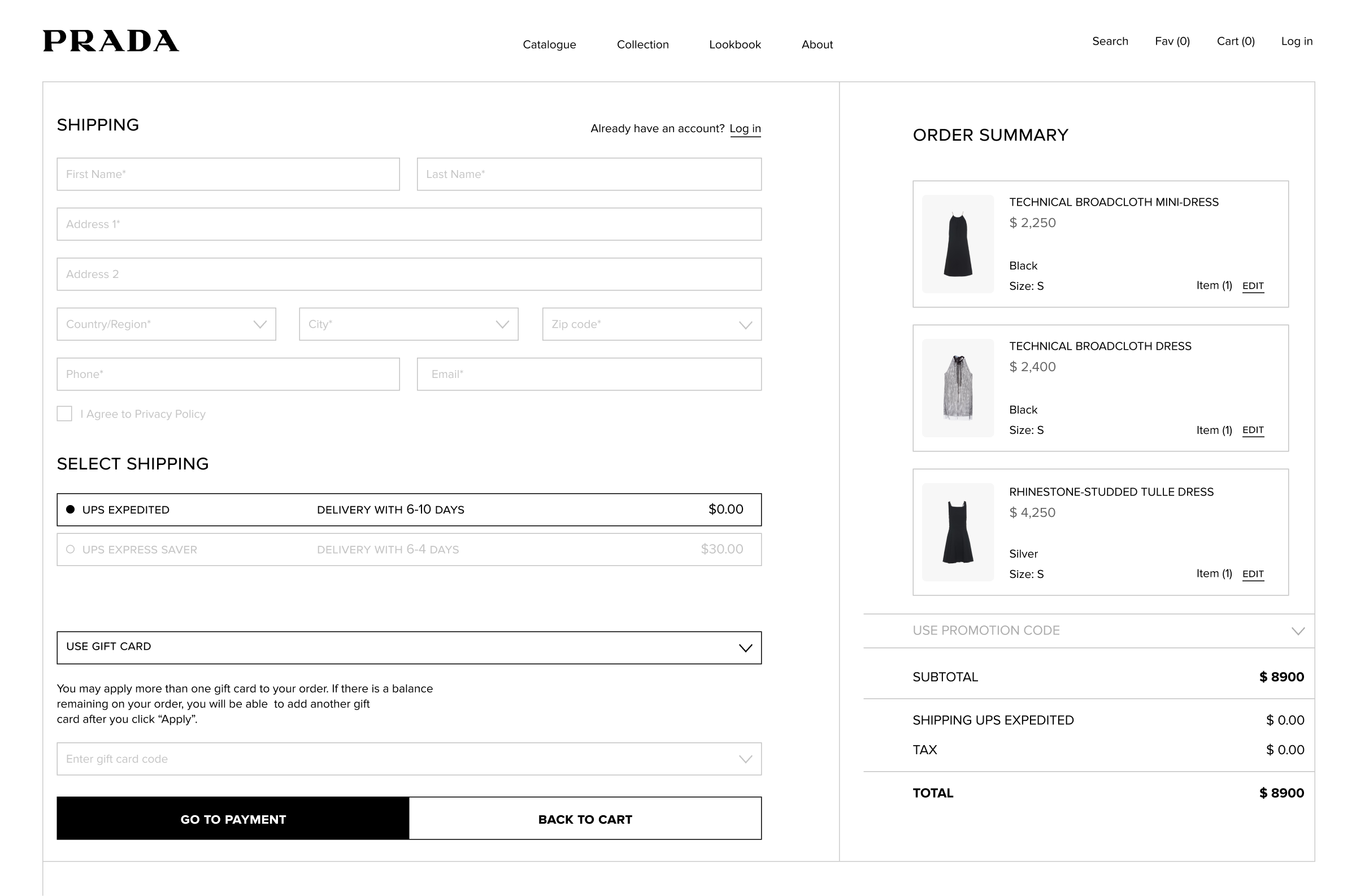Go to the Lookbook menu item

click(735, 45)
